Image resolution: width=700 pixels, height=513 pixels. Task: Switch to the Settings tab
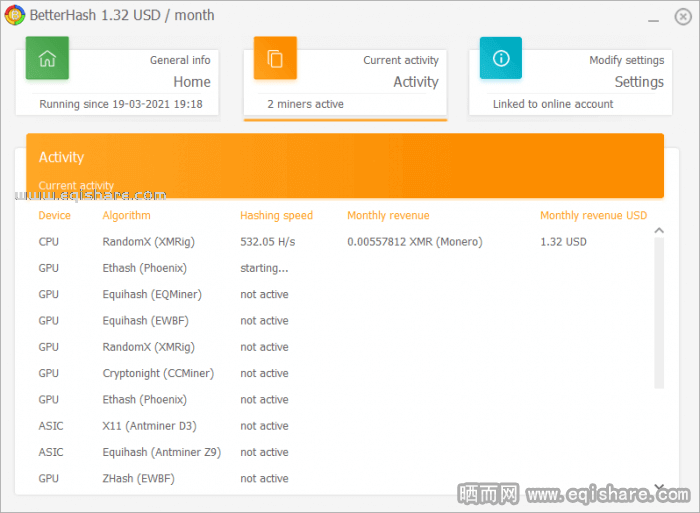click(638, 82)
